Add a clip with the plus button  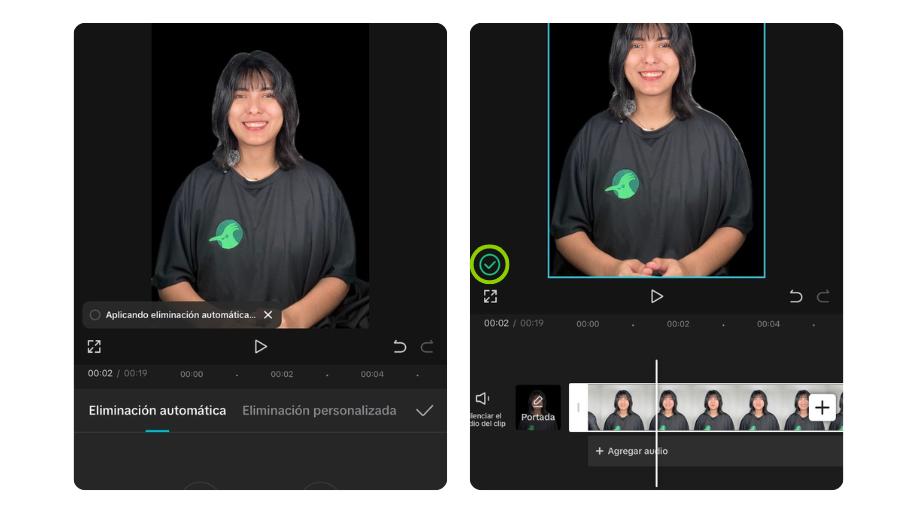822,407
